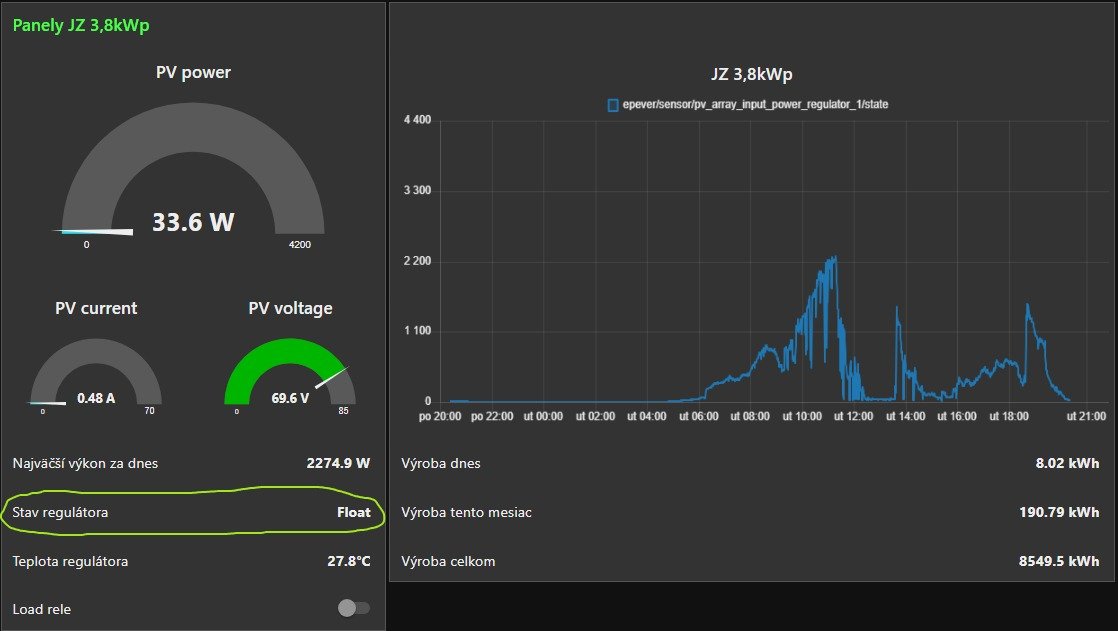The width and height of the screenshot is (1118, 631).
Task: Click the Panely JZ 3,8kWp heading
Action: (81, 25)
